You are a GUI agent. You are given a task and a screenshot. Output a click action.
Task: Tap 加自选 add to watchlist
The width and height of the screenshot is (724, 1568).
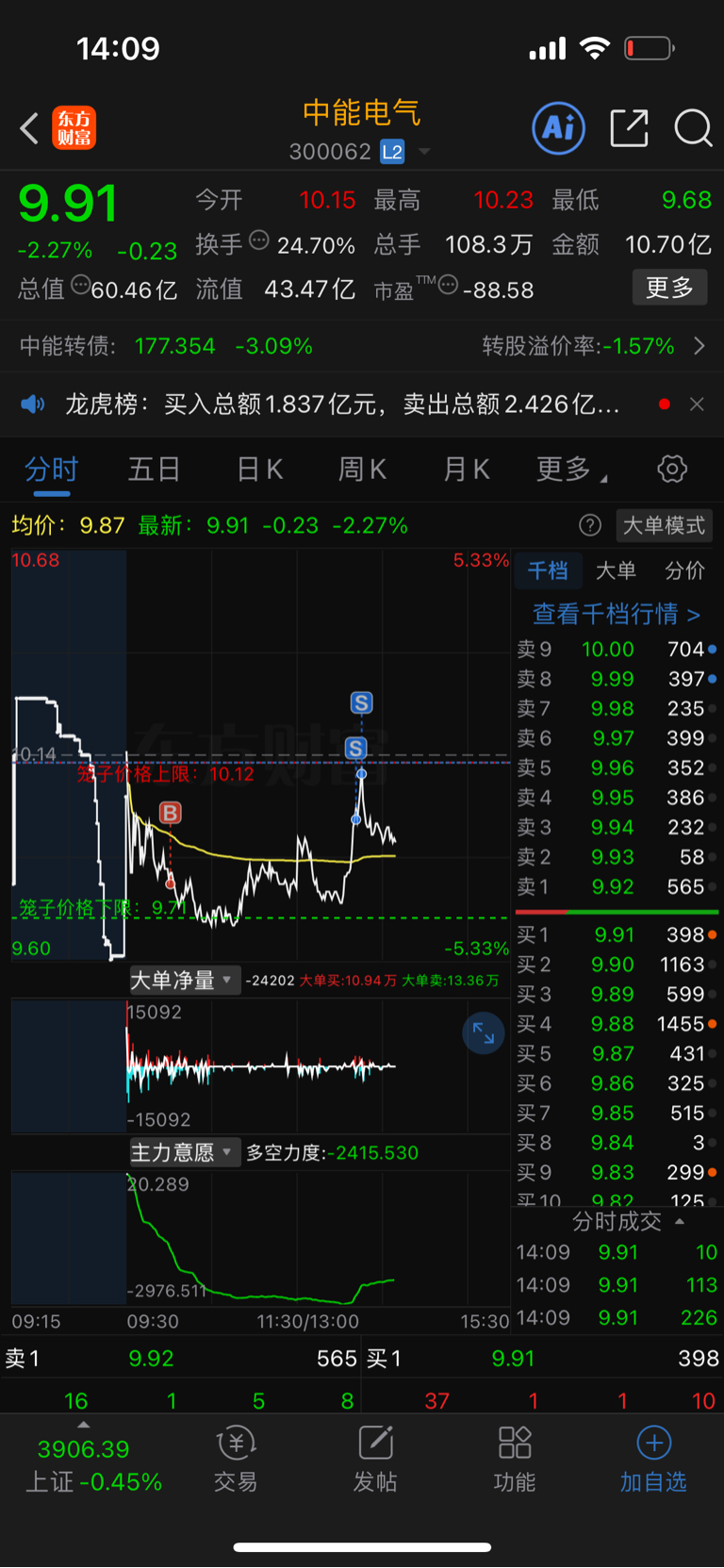653,1459
